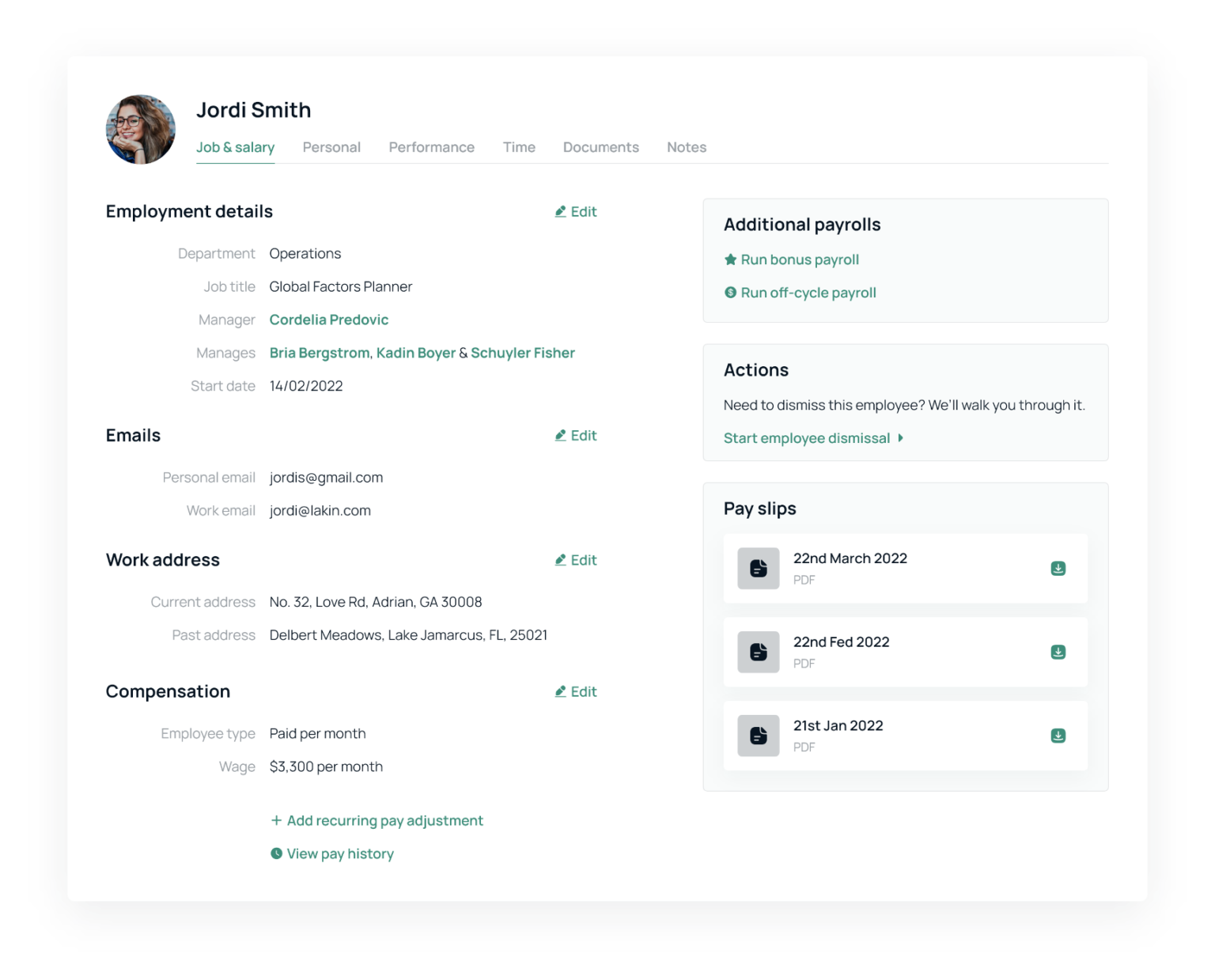Click Jordi Smith's profile photo
This screenshot has height=980, width=1215.
tap(140, 129)
